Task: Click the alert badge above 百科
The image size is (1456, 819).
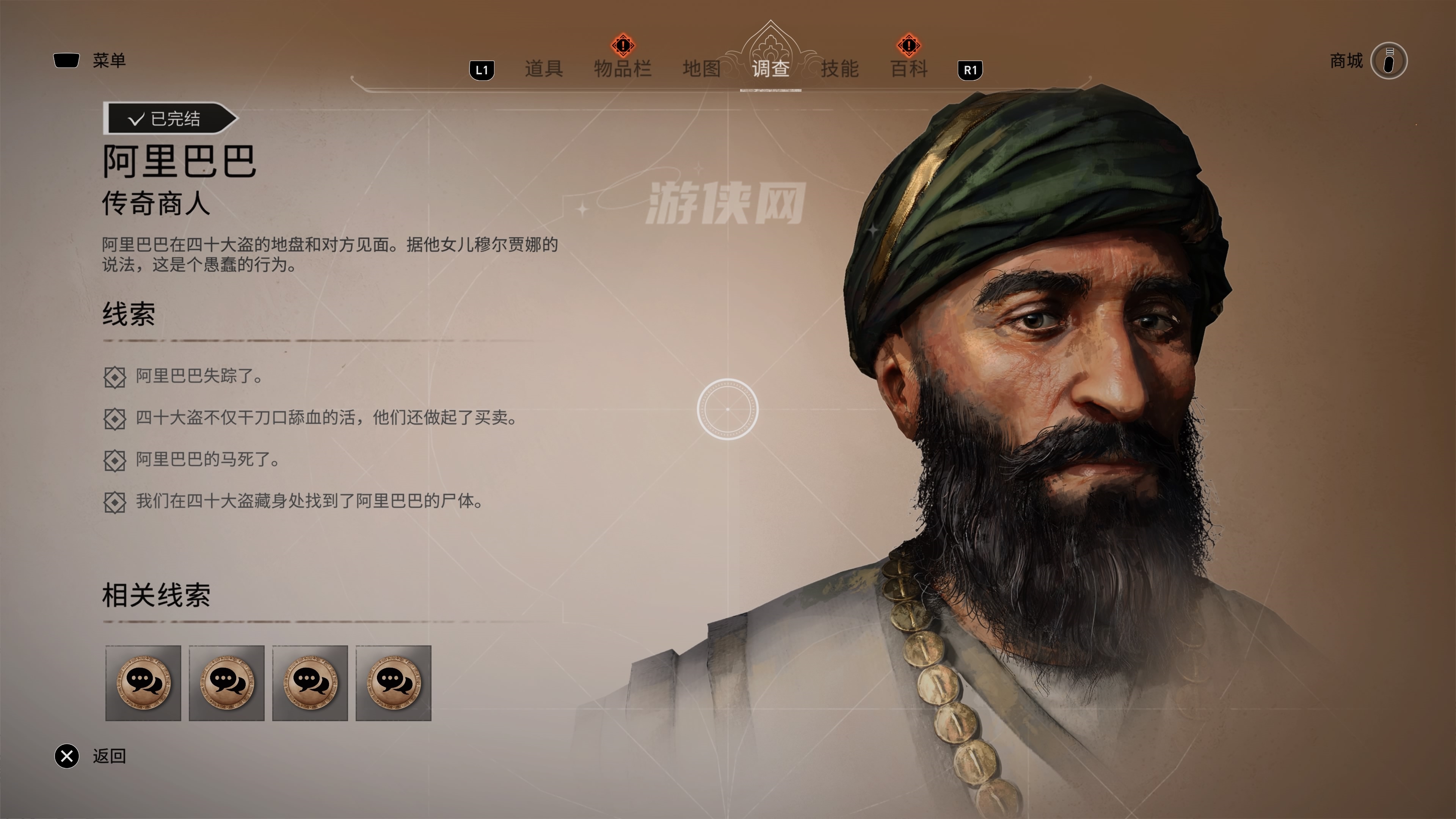Action: pyautogui.click(x=909, y=45)
